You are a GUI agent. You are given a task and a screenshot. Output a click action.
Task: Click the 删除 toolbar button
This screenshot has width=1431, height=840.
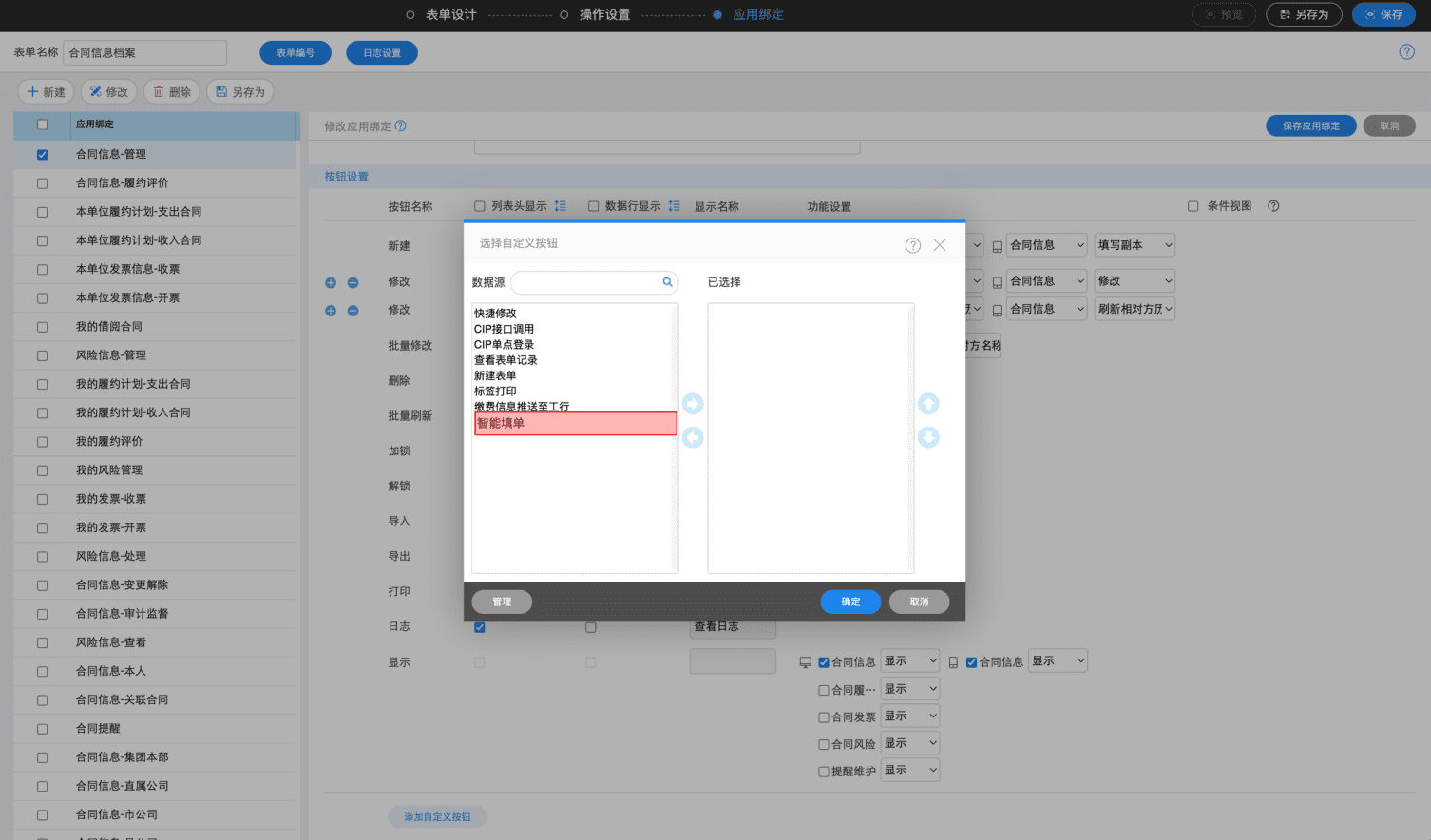172,92
